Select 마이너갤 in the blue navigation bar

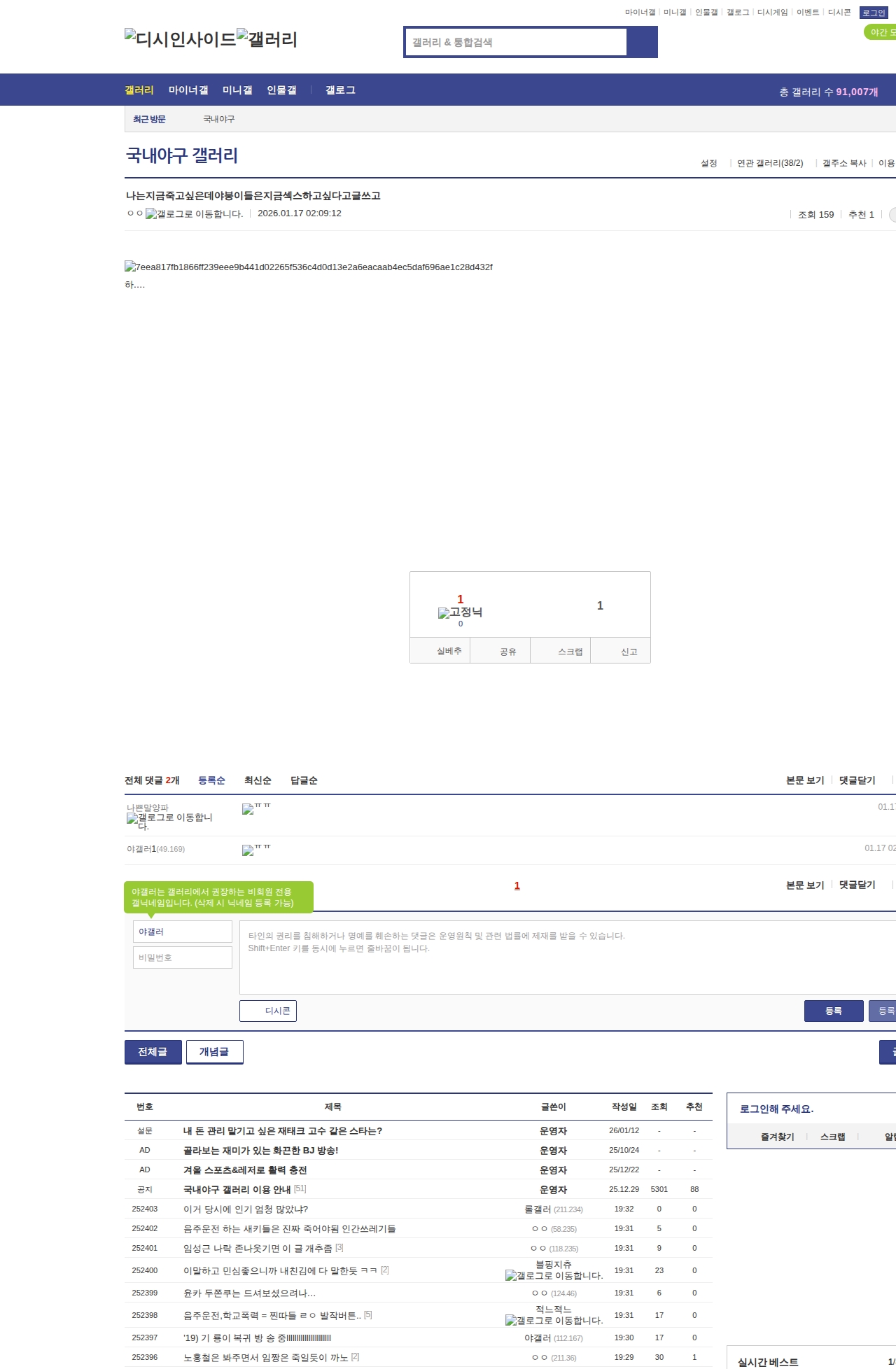(x=188, y=90)
